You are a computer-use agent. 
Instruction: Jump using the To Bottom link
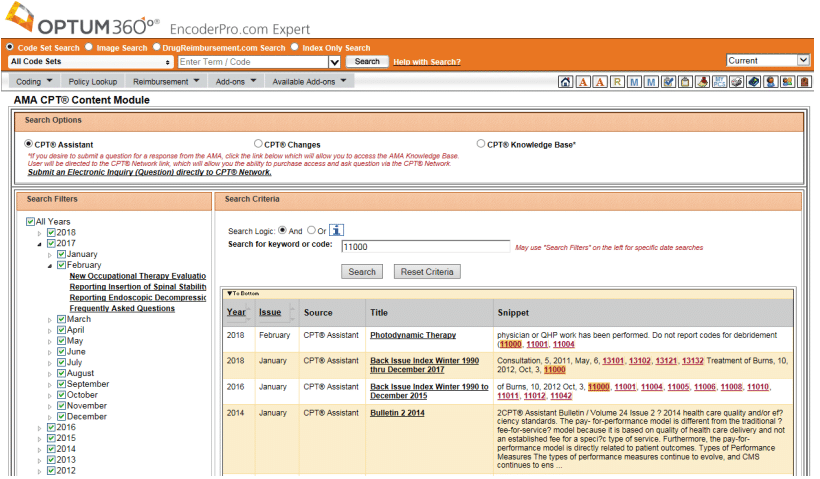(x=243, y=293)
